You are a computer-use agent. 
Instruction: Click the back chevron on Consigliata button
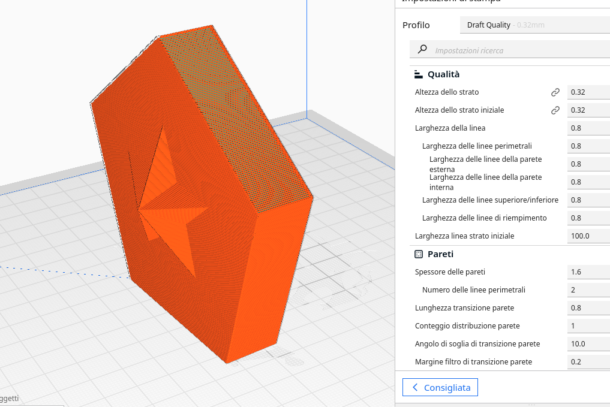pyautogui.click(x=415, y=387)
